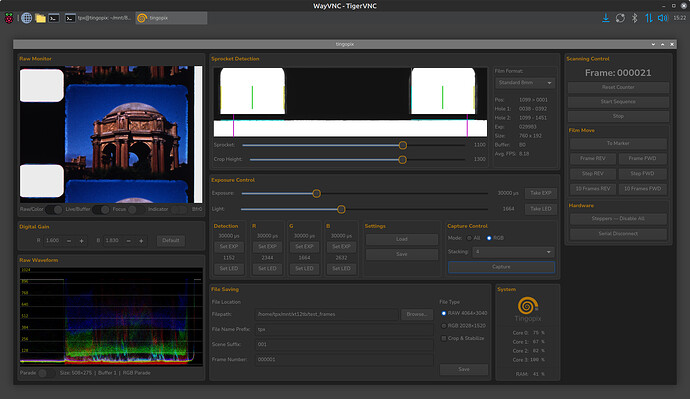This screenshot has height=399, width=690.
Task: Adjust the Sprocket slider handle
Action: (403, 145)
